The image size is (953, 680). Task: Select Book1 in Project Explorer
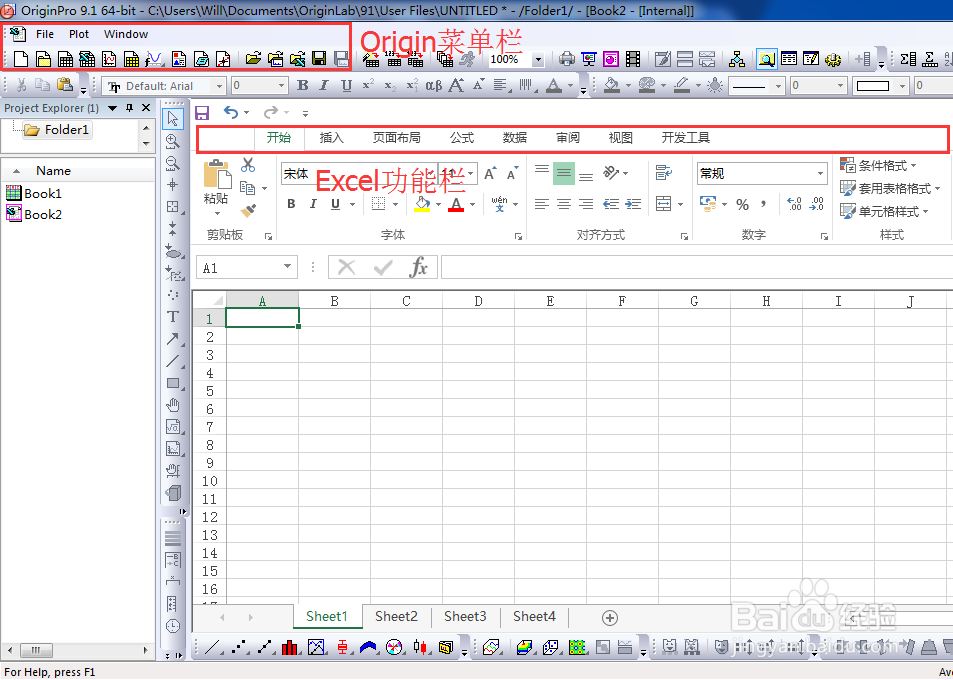click(x=34, y=193)
